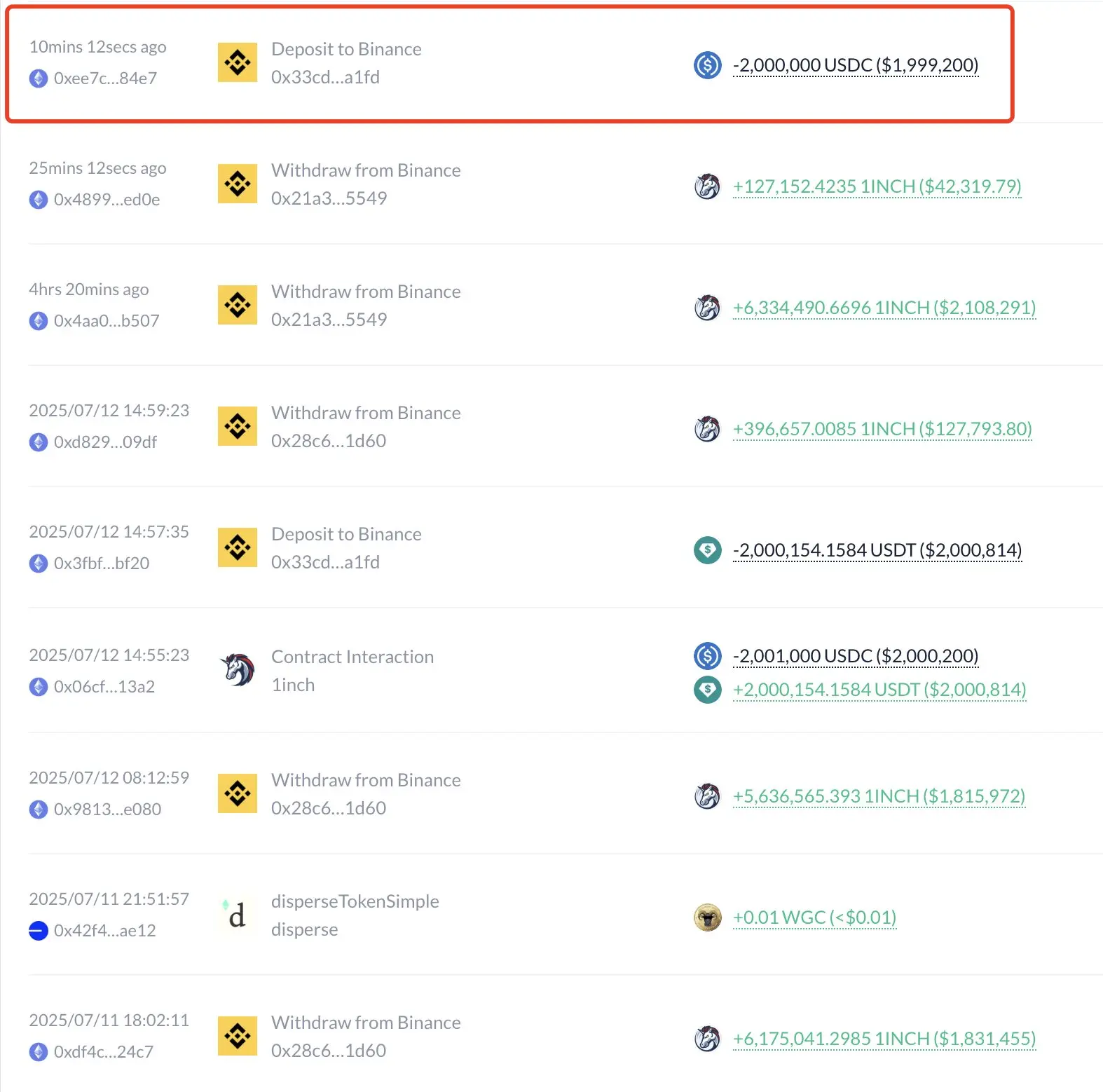Click the WGC token icon
1103x1092 pixels.
[x=707, y=917]
